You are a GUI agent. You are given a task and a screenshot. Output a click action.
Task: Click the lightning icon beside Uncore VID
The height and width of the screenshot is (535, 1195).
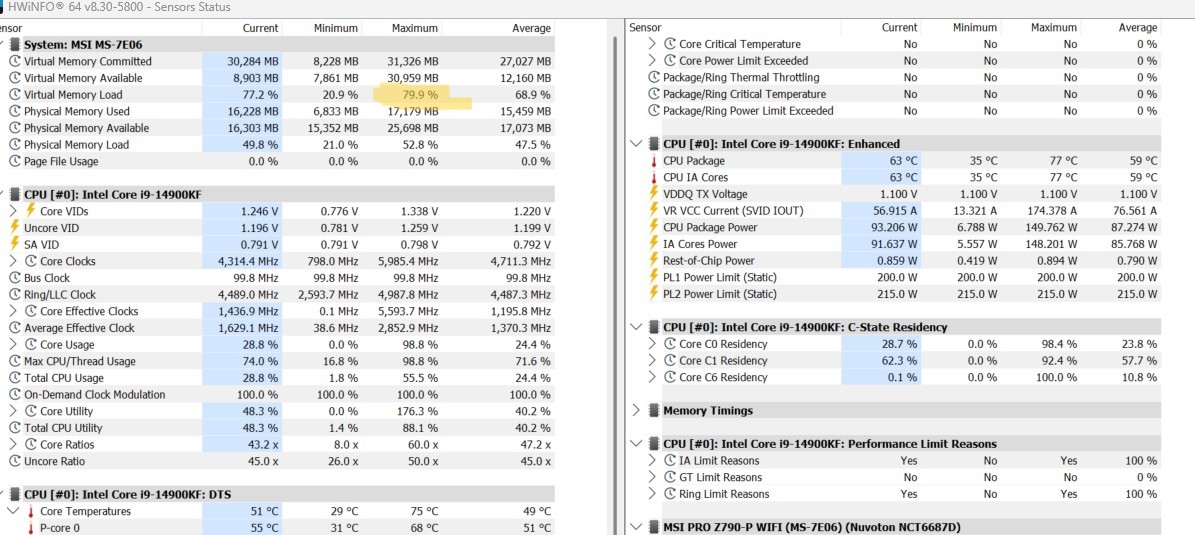coord(14,228)
